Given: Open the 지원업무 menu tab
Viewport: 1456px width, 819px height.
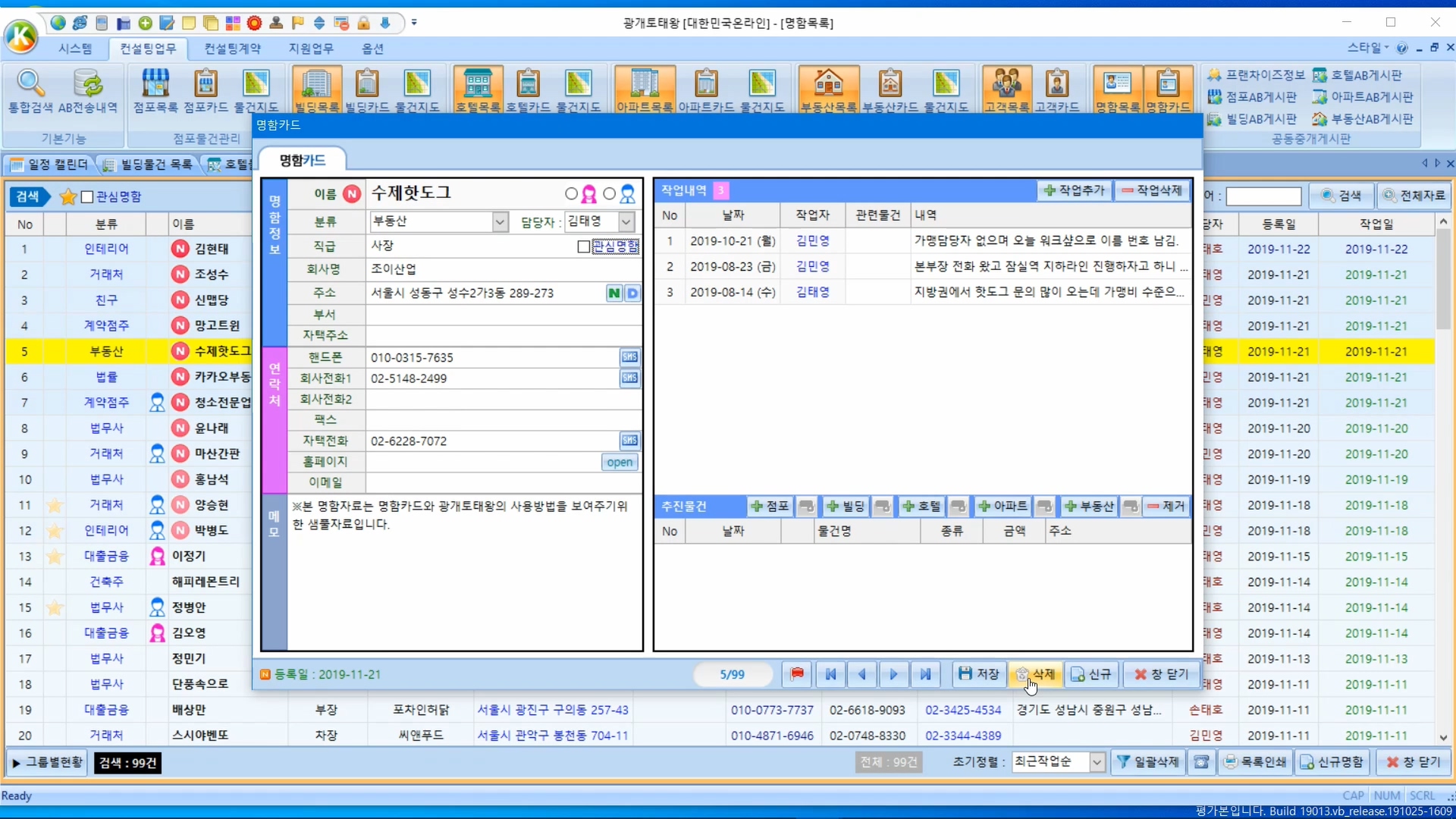Looking at the screenshot, I should (310, 49).
